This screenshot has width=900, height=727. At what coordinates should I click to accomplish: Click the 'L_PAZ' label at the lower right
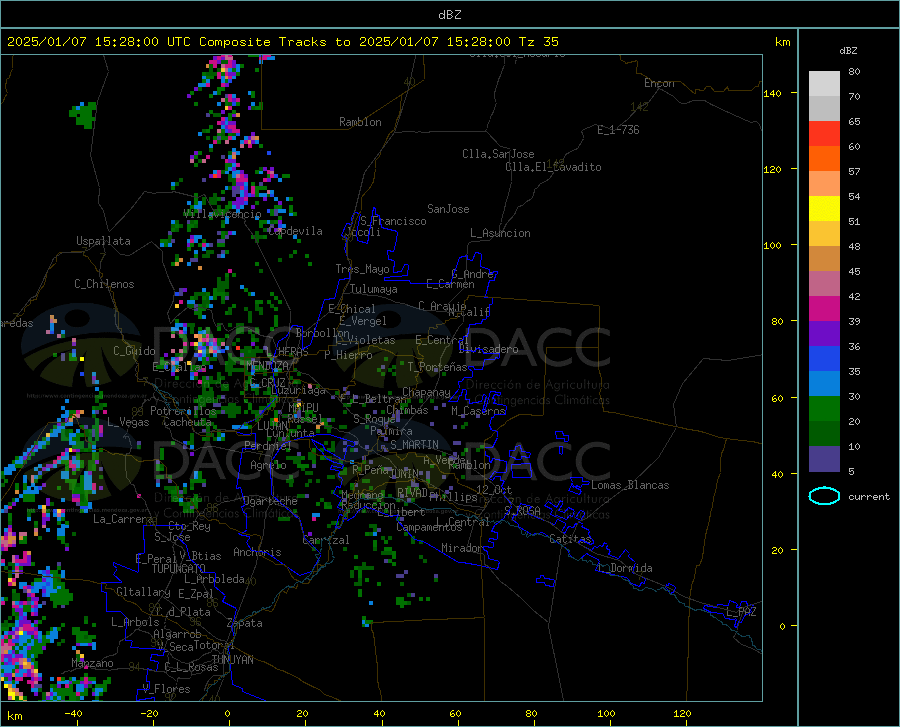(x=741, y=612)
